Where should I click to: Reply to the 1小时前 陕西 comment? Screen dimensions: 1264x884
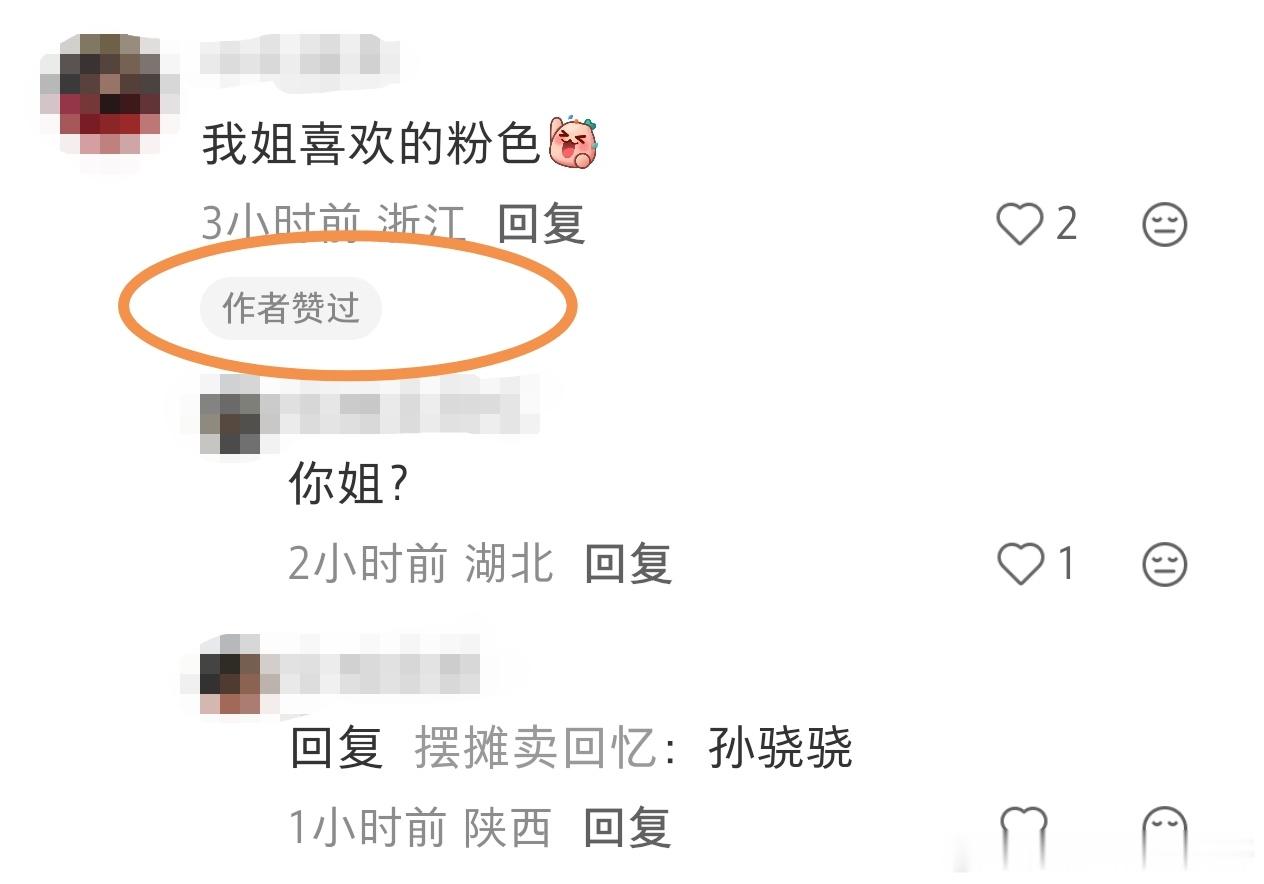click(628, 828)
